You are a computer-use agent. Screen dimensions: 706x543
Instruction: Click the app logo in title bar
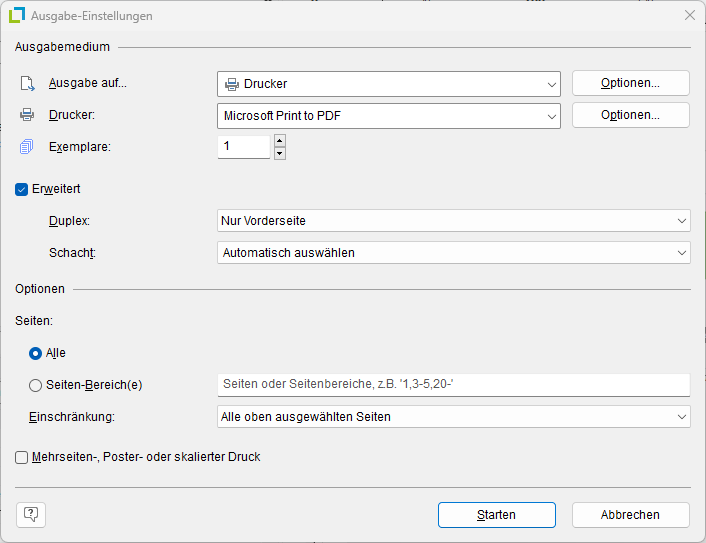[16, 16]
